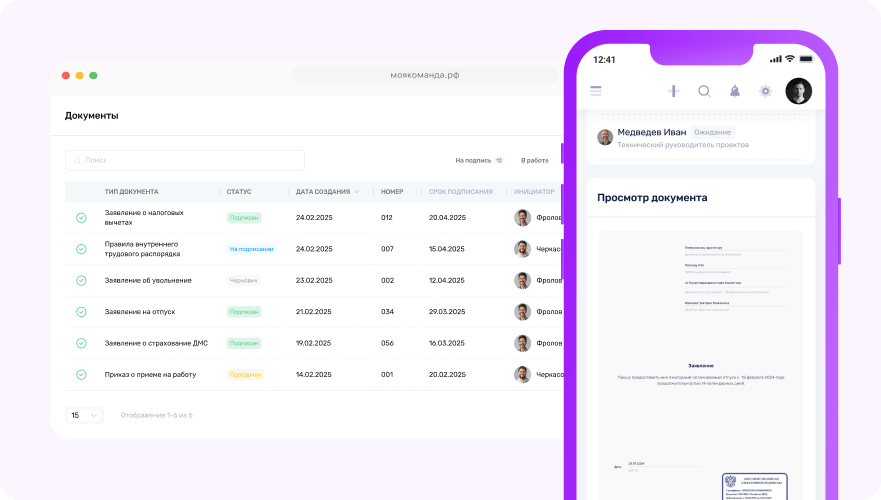Toggle check circle for Заявление на отпуск
The height and width of the screenshot is (500, 881).
click(x=81, y=312)
